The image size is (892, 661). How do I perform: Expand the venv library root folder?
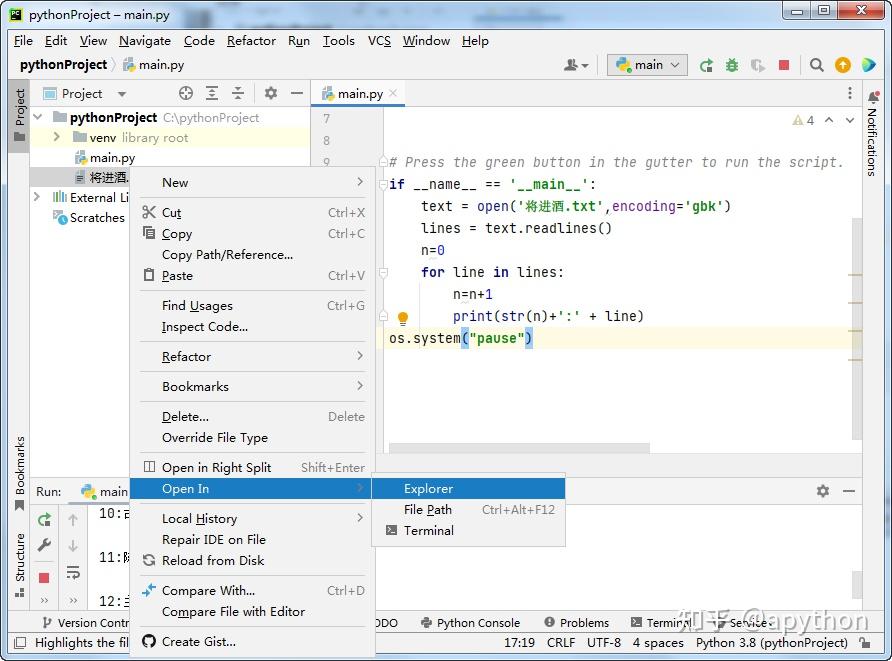tap(56, 137)
